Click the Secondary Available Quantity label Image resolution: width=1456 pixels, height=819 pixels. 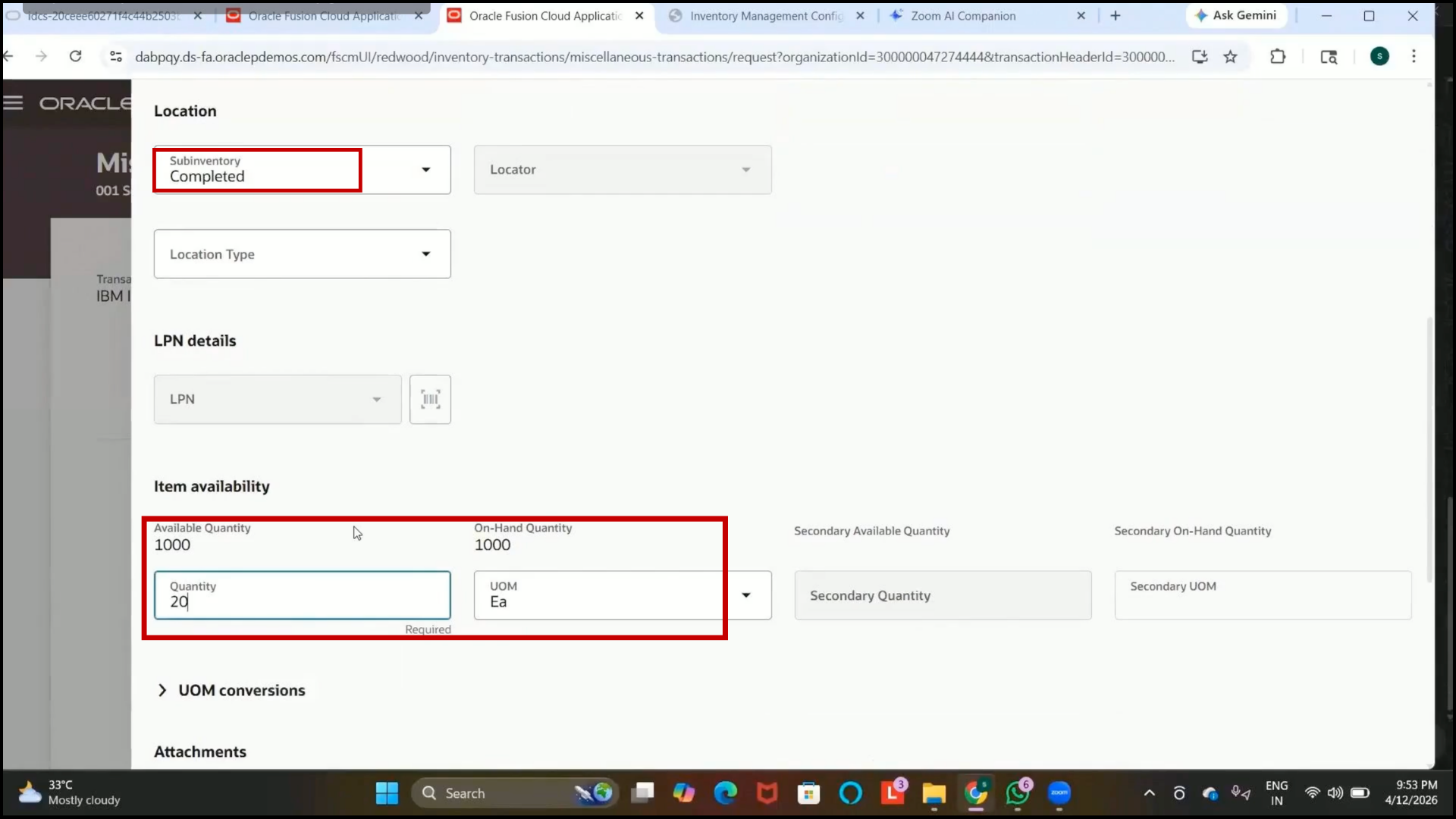pyautogui.click(x=871, y=532)
